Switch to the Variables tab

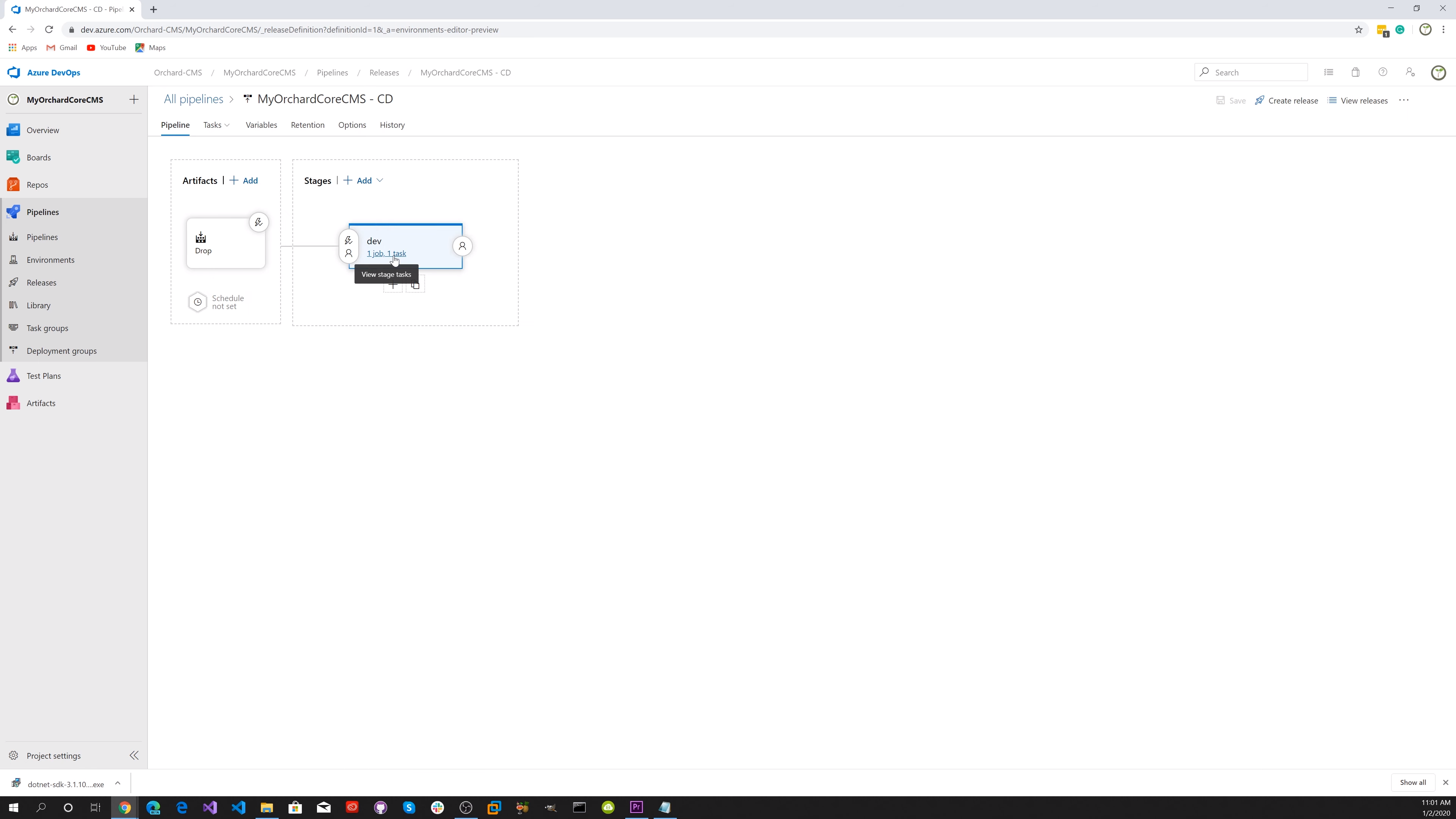point(261,125)
